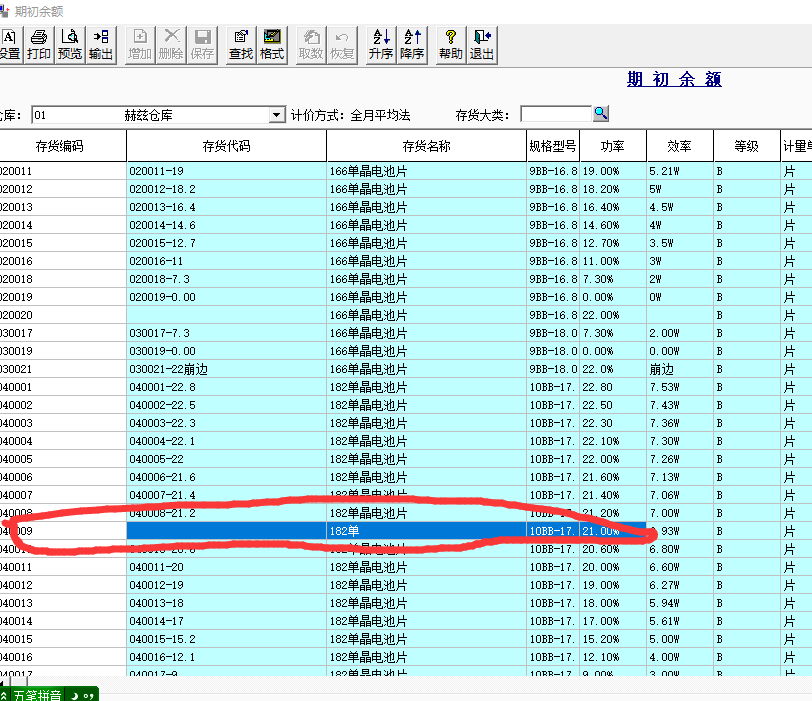Select cell 020019-0.00
This screenshot has height=701, width=812.
[226, 297]
